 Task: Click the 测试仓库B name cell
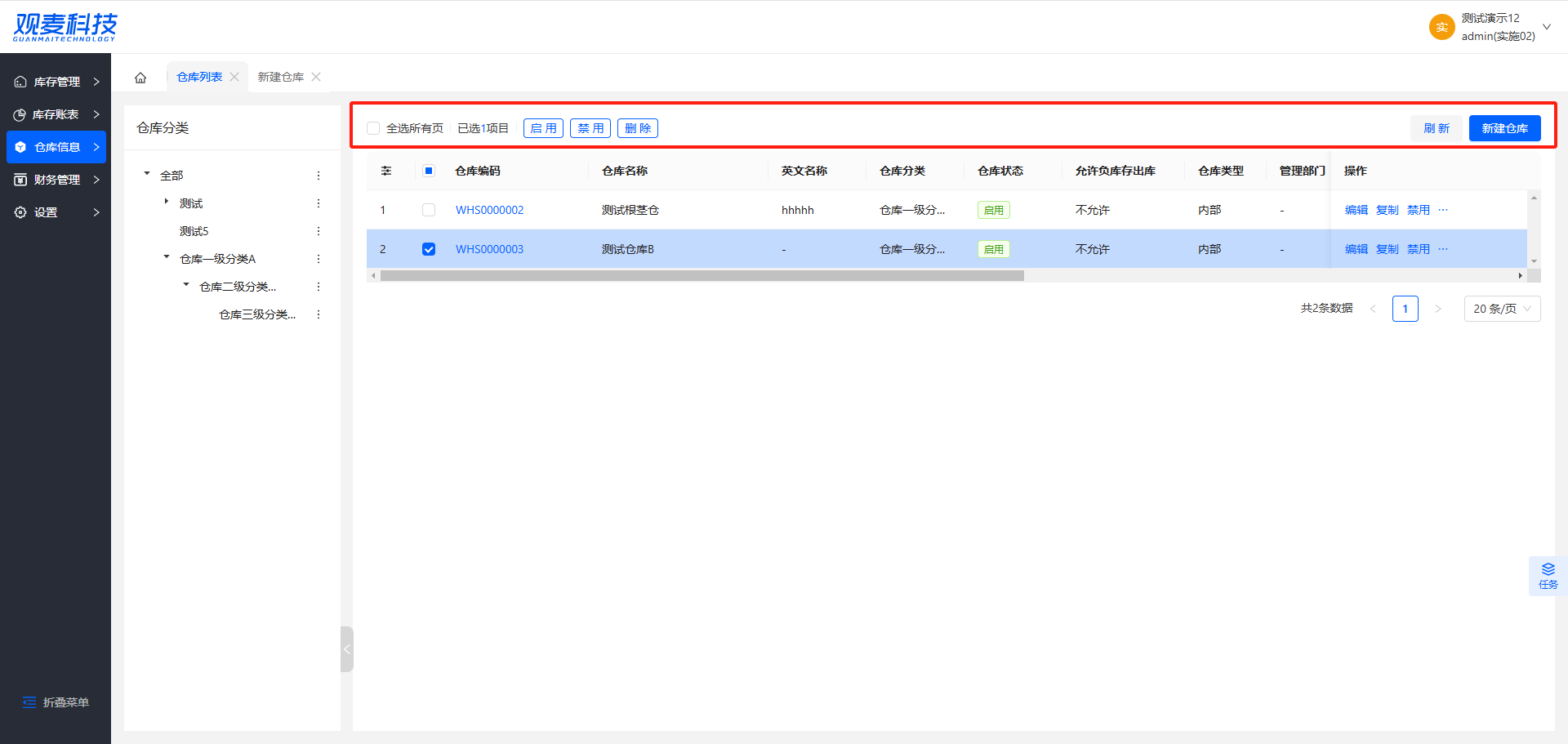[628, 249]
